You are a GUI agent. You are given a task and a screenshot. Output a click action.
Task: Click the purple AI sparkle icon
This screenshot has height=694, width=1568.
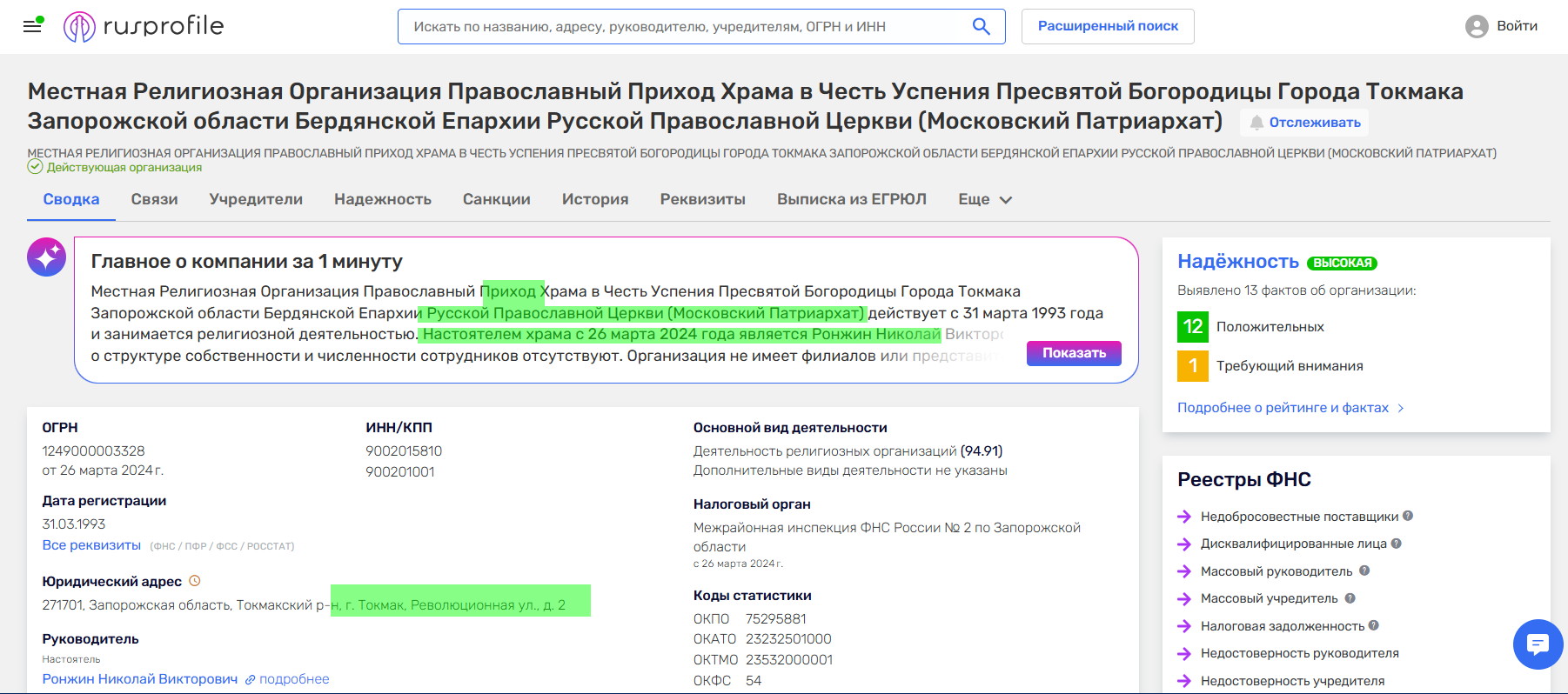[x=47, y=257]
